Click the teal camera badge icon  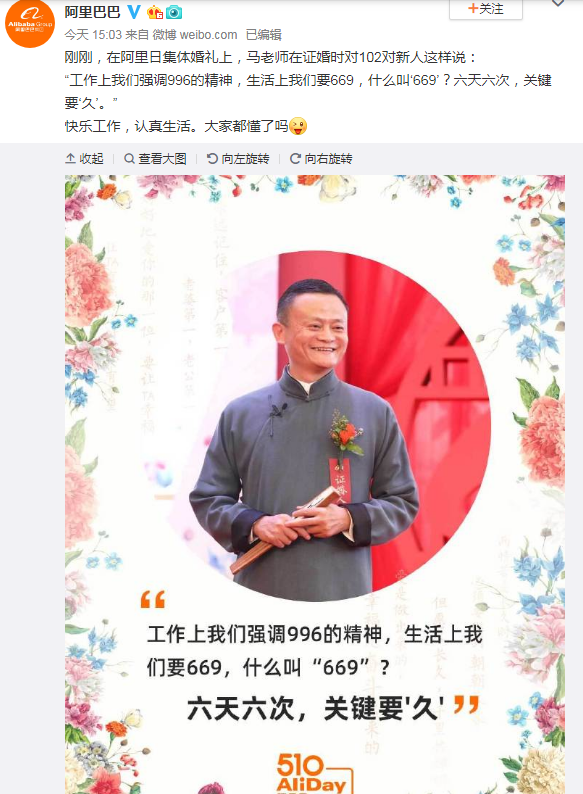tap(174, 12)
